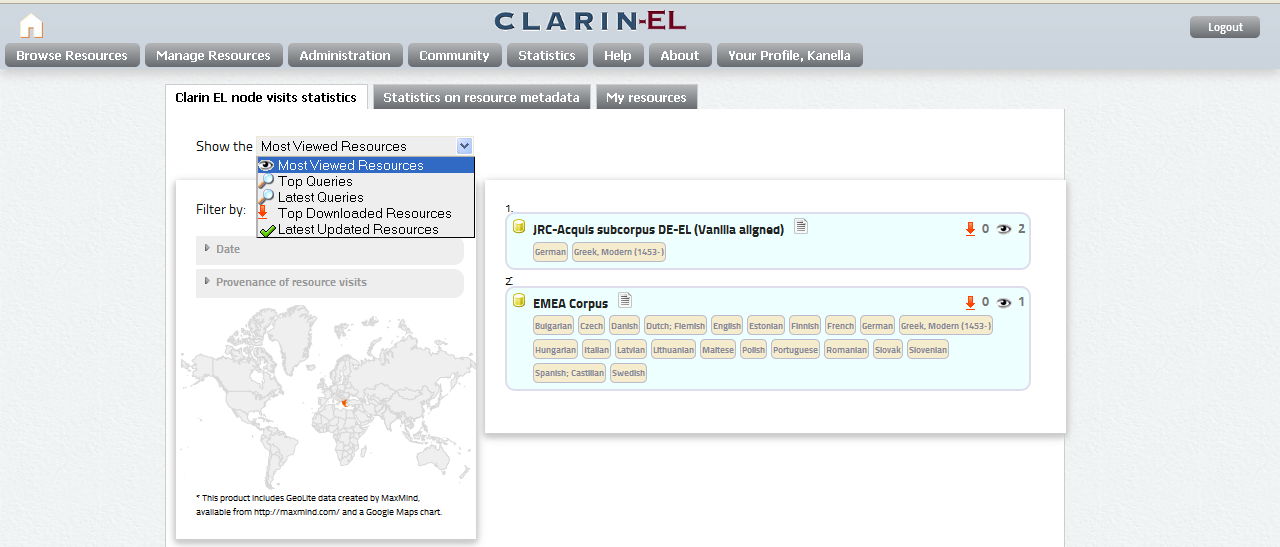Go to the home page icon
1280x547 pixels.
(x=31, y=26)
